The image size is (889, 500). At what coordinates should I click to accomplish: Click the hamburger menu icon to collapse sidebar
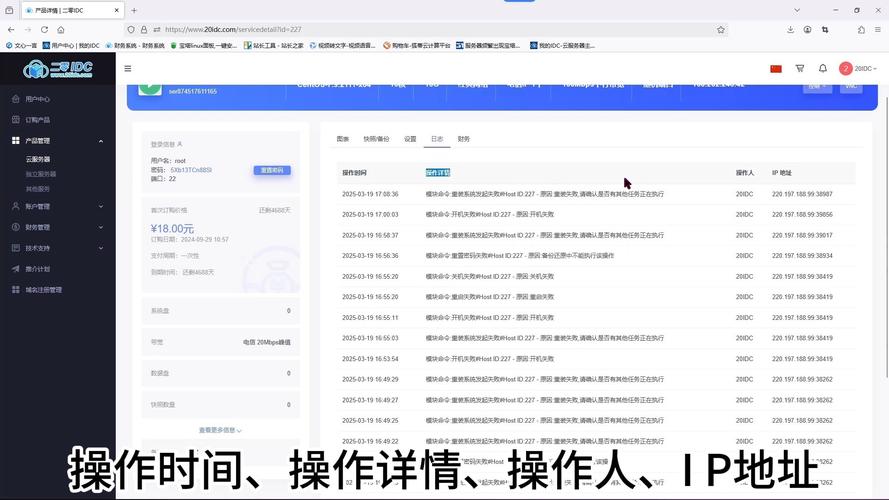click(x=128, y=69)
